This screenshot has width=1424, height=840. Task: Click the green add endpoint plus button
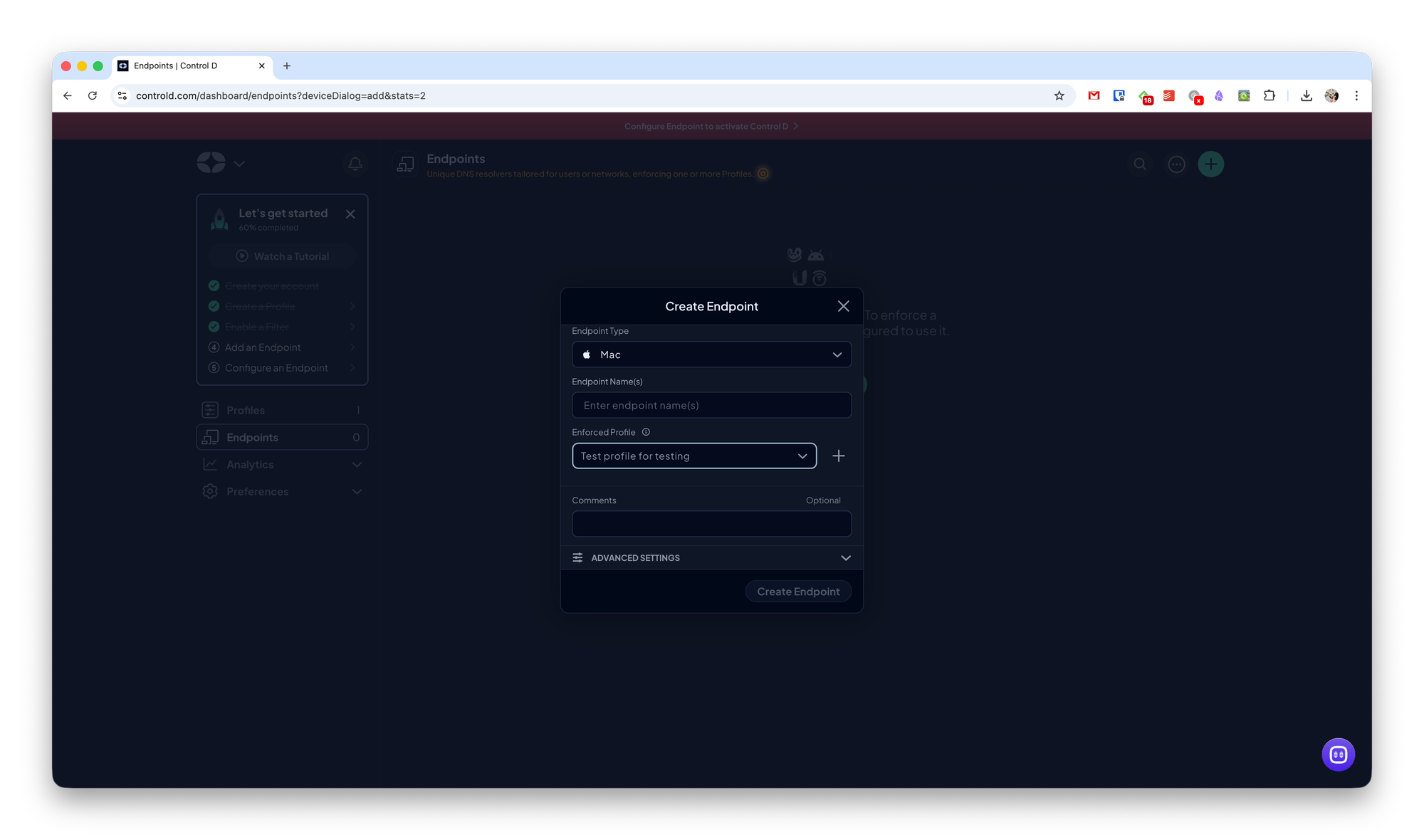click(x=1210, y=164)
